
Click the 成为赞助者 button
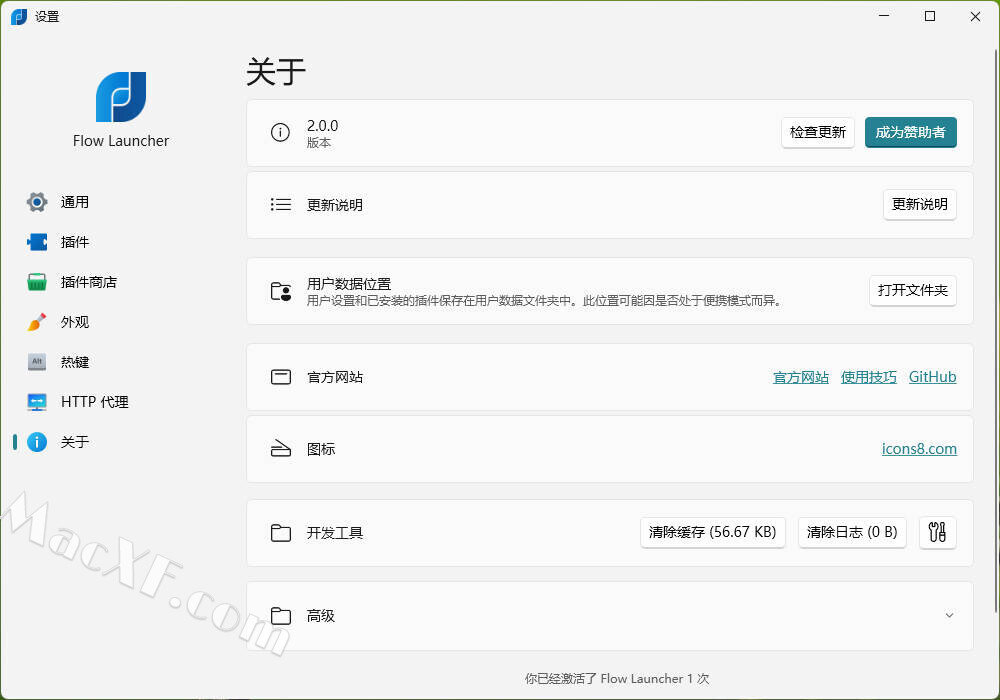pyautogui.click(x=910, y=132)
